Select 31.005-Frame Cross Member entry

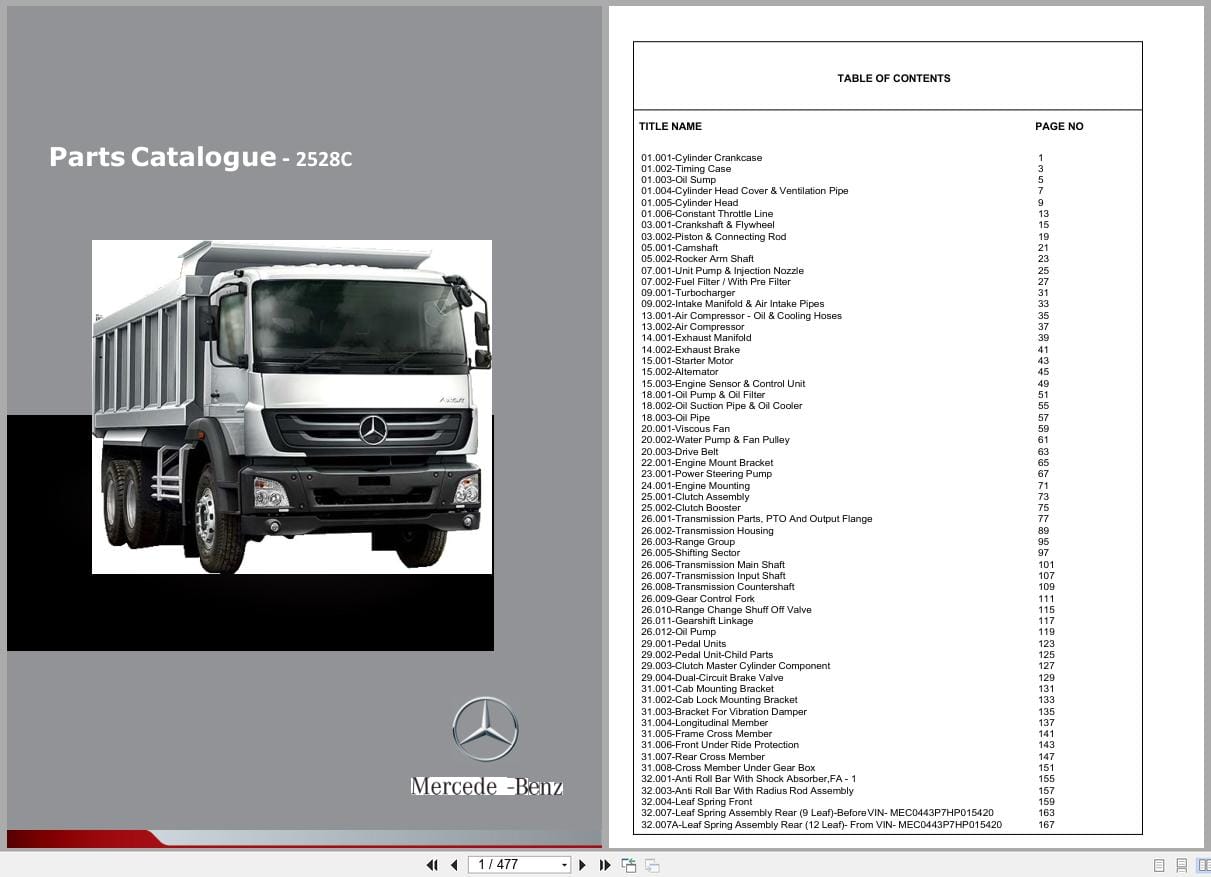[706, 734]
